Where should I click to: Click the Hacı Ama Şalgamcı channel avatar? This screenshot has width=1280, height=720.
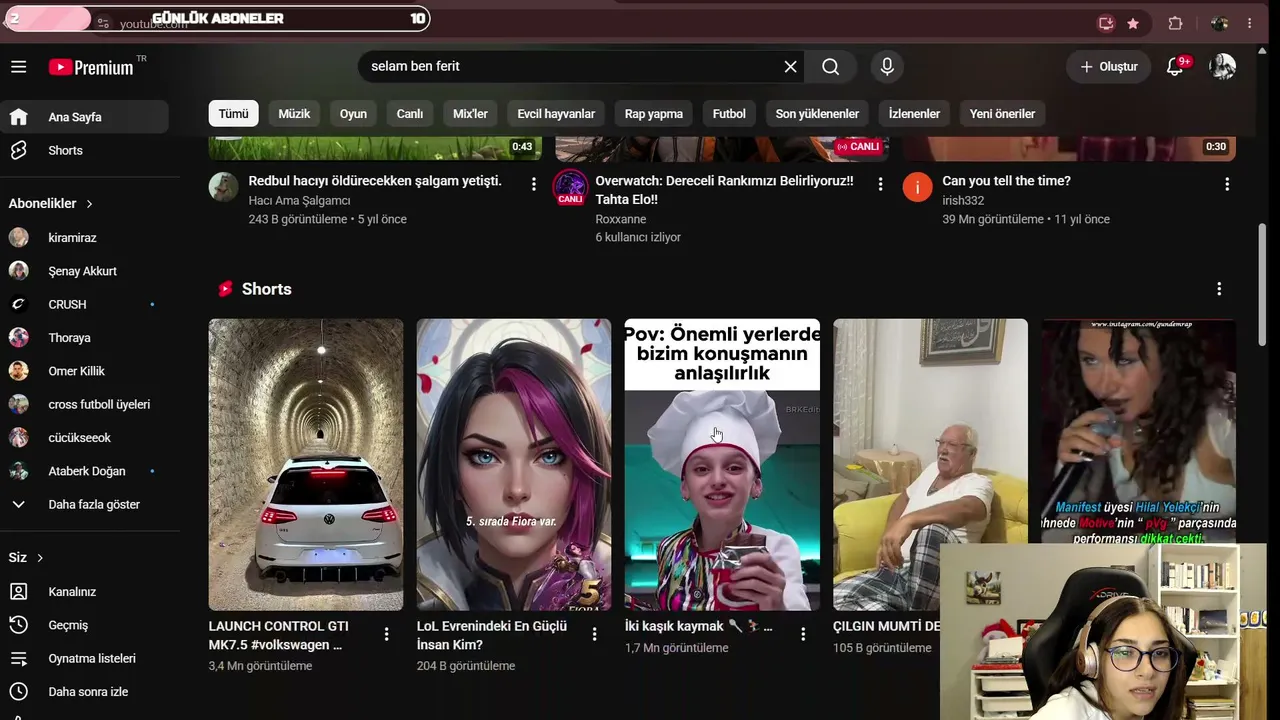pyautogui.click(x=223, y=187)
